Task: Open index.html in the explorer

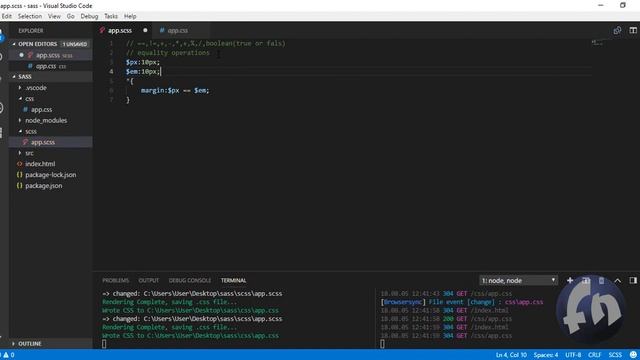Action: point(40,164)
